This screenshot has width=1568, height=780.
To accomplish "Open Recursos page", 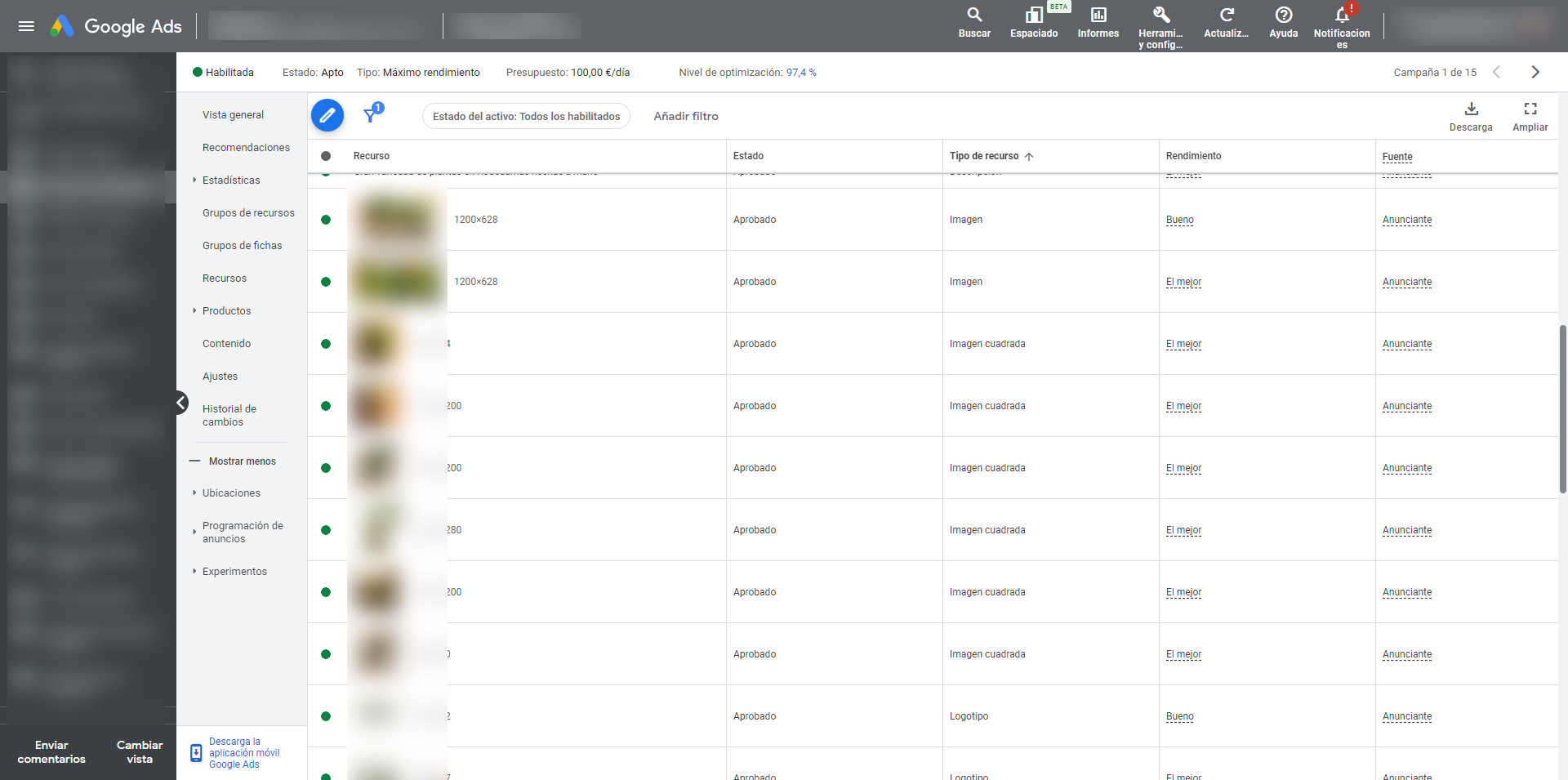I will tap(225, 278).
